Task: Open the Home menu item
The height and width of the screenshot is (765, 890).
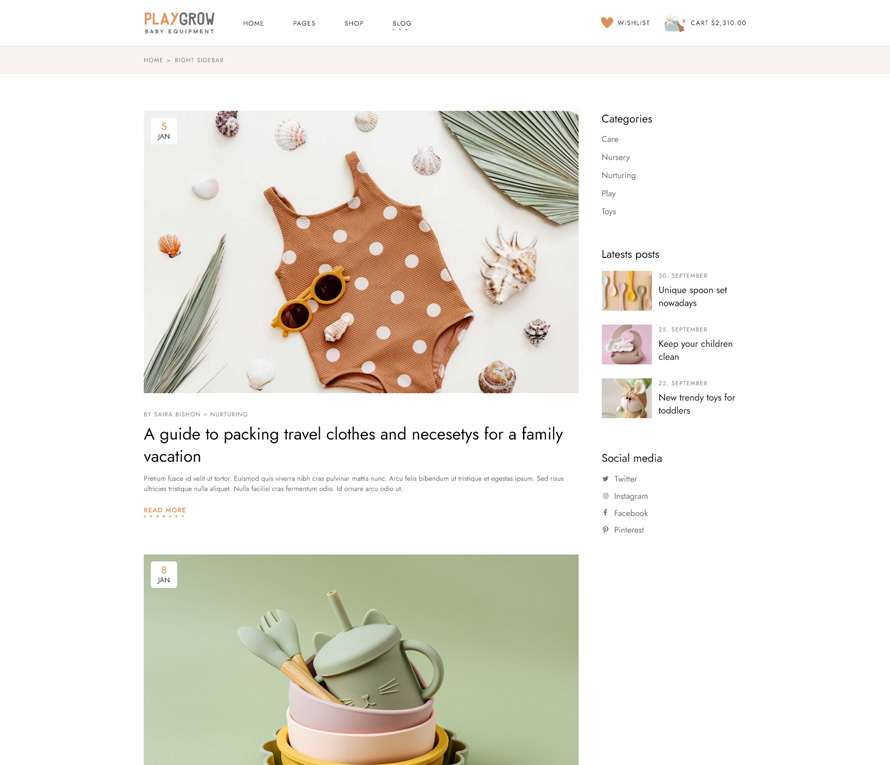Action: (253, 23)
